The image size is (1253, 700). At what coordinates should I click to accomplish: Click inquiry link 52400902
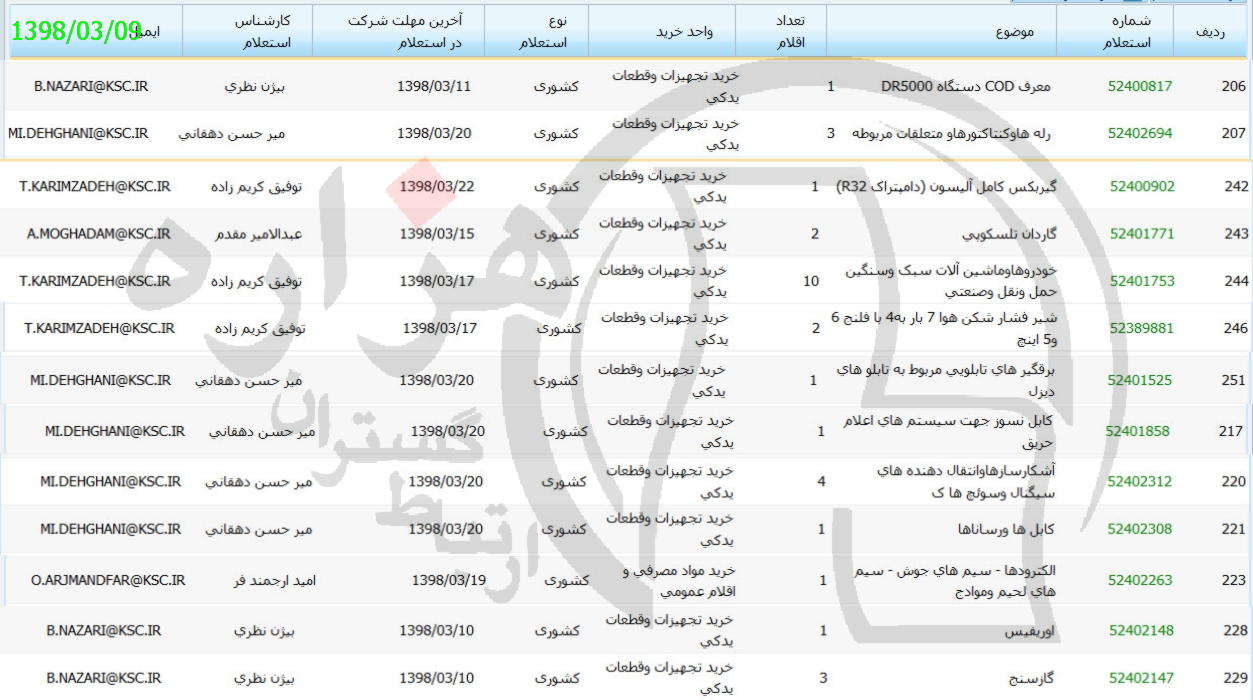1142,186
